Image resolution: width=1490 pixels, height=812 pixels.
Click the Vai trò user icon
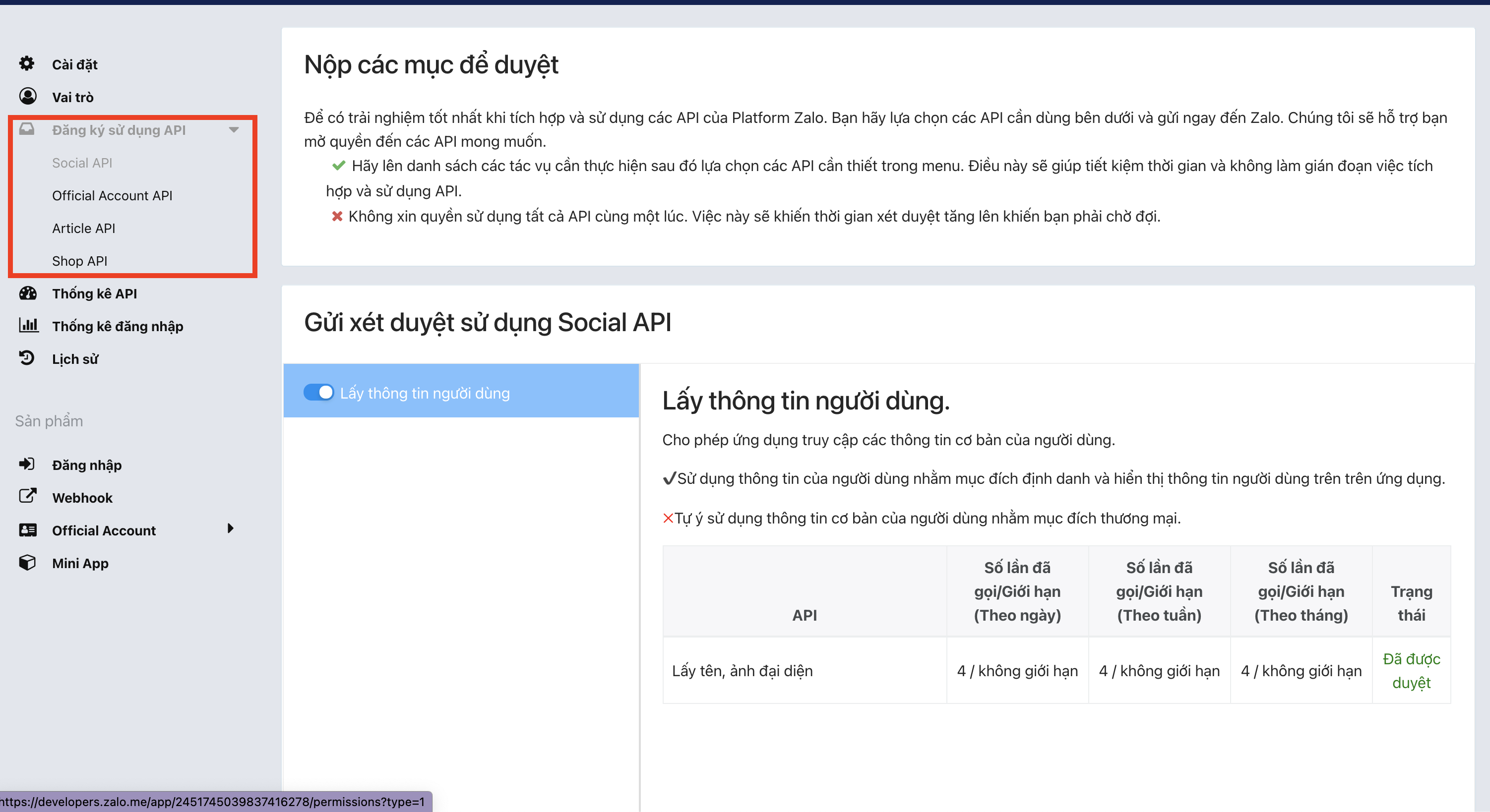point(27,96)
